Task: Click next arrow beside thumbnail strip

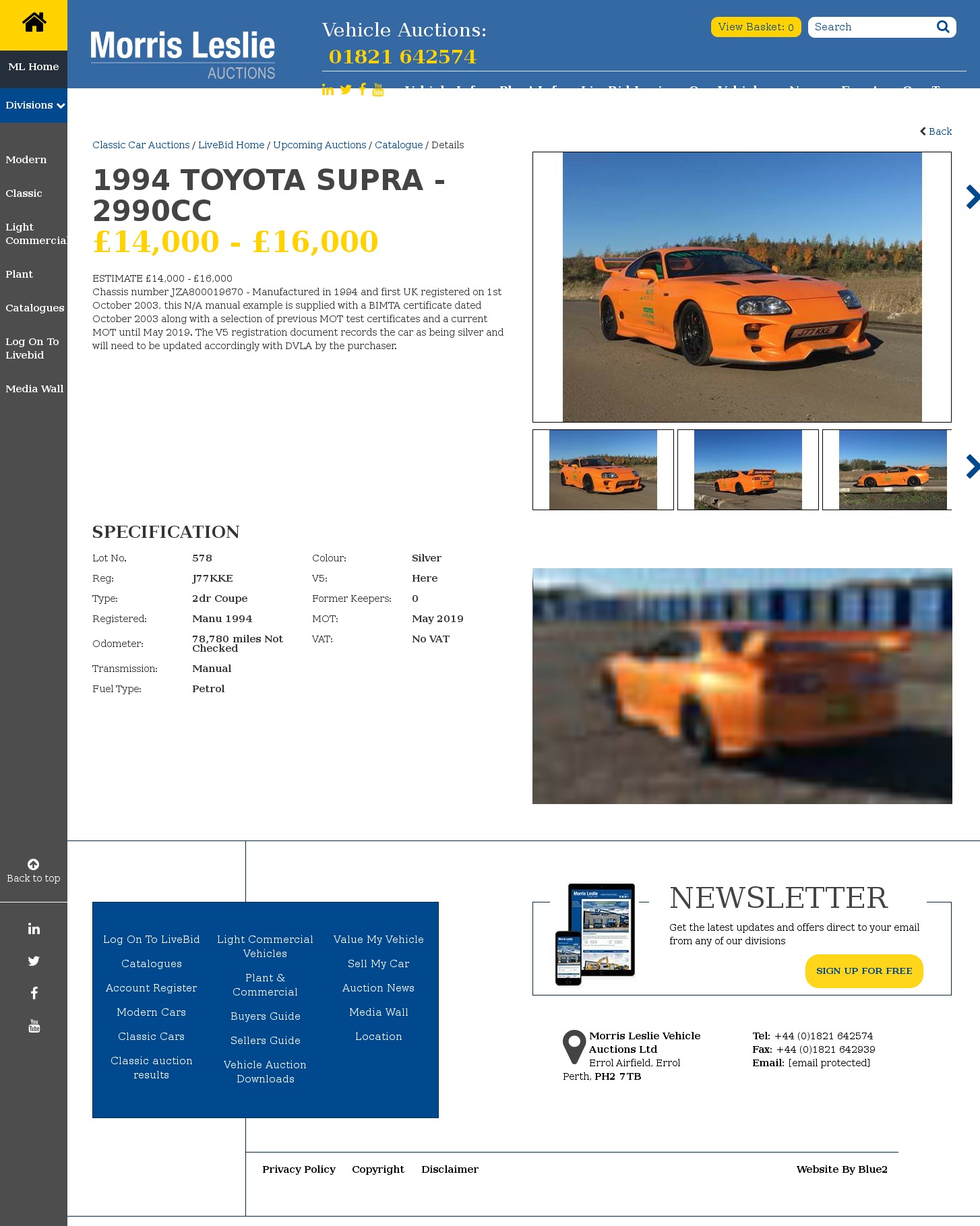Action: coord(972,466)
